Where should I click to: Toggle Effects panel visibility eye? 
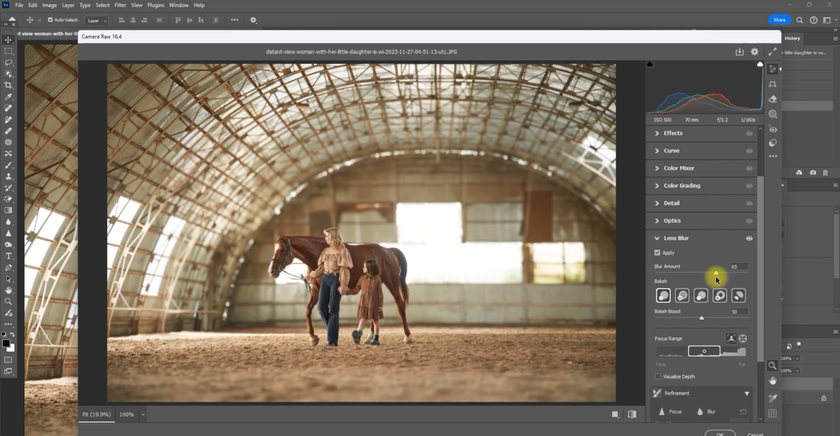pos(749,133)
